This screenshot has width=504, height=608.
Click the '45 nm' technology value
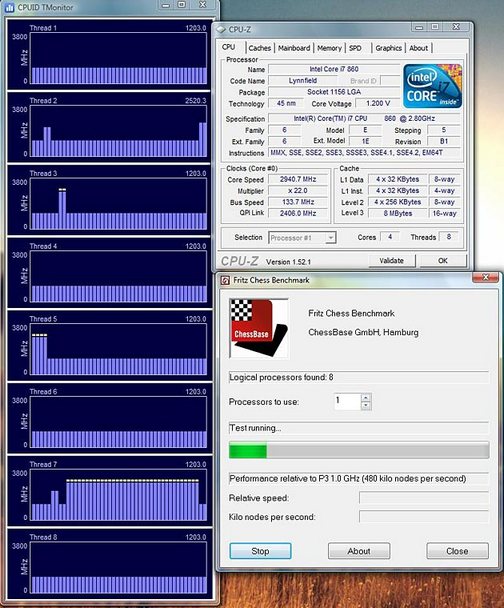287,104
